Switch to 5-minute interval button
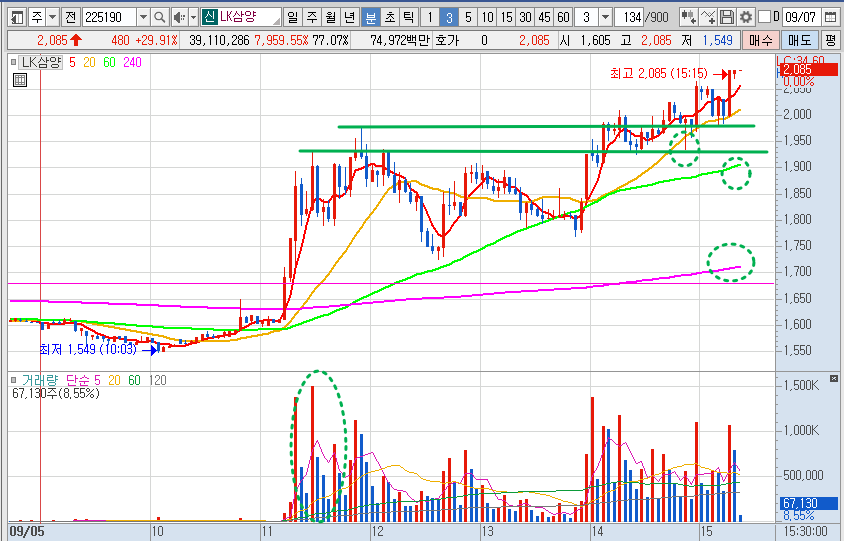The height and width of the screenshot is (541, 844). [x=468, y=18]
